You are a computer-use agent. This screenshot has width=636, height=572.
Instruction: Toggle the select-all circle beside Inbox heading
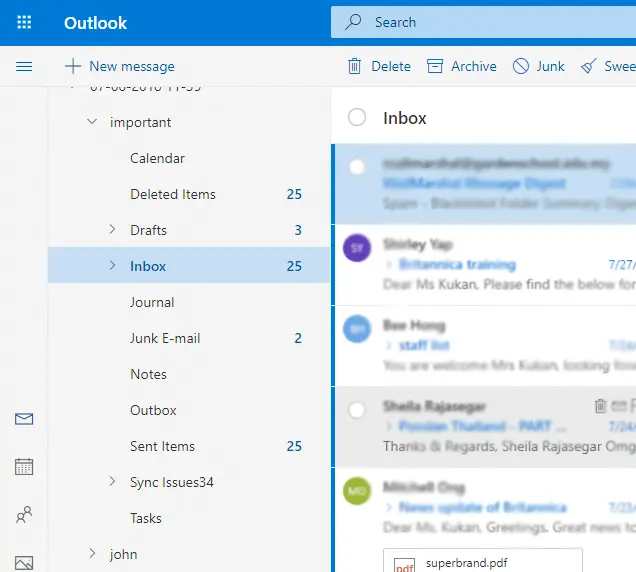click(357, 118)
